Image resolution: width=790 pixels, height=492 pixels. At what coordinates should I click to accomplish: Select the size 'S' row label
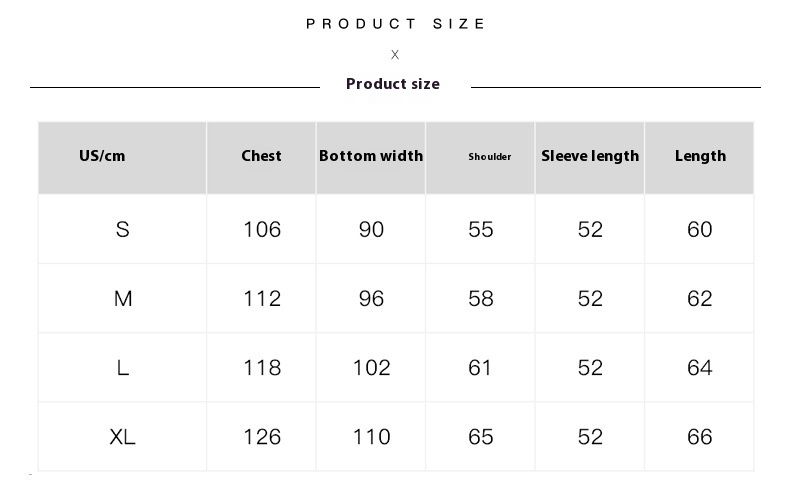pos(123,230)
